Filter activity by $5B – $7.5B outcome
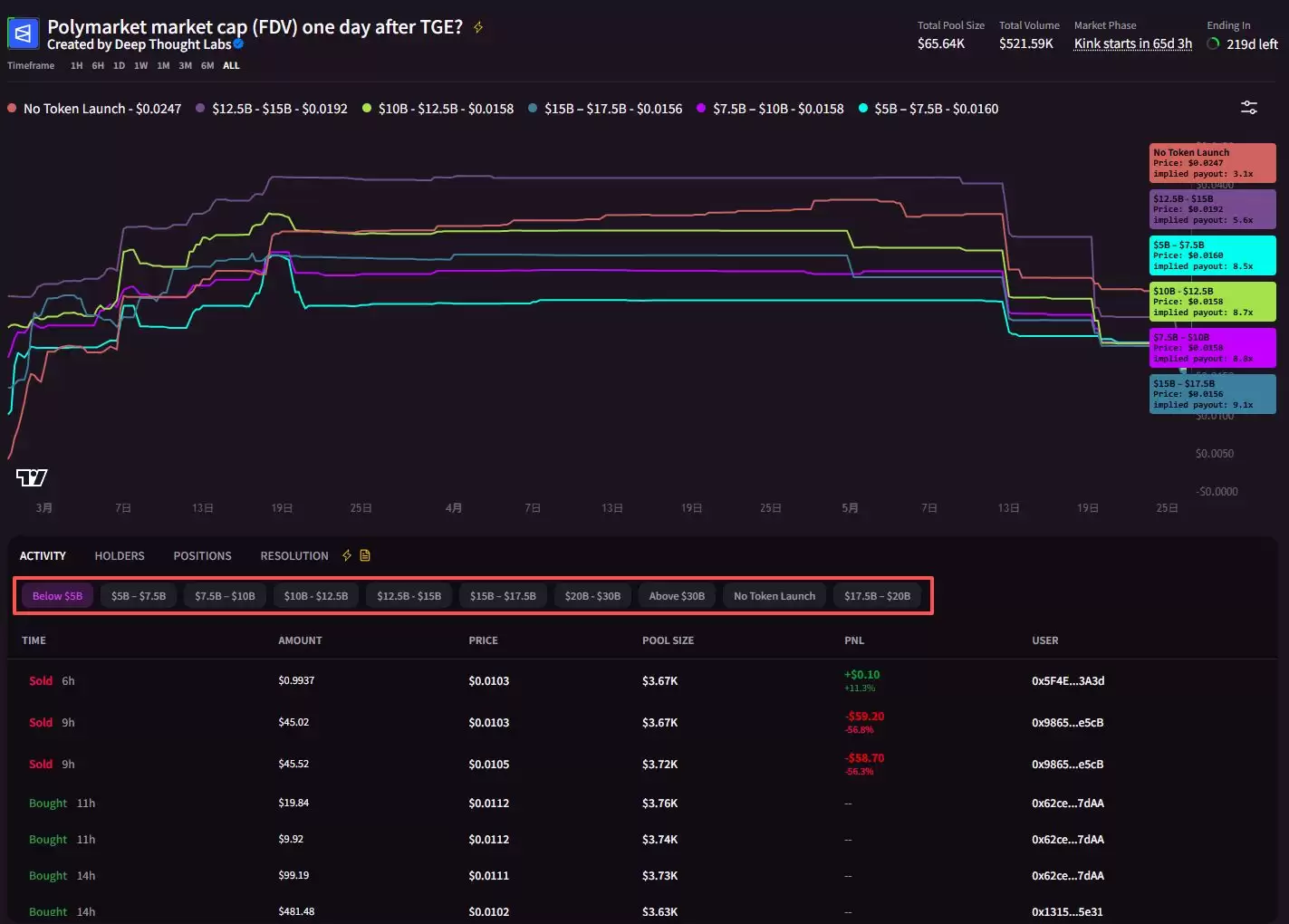 click(139, 595)
